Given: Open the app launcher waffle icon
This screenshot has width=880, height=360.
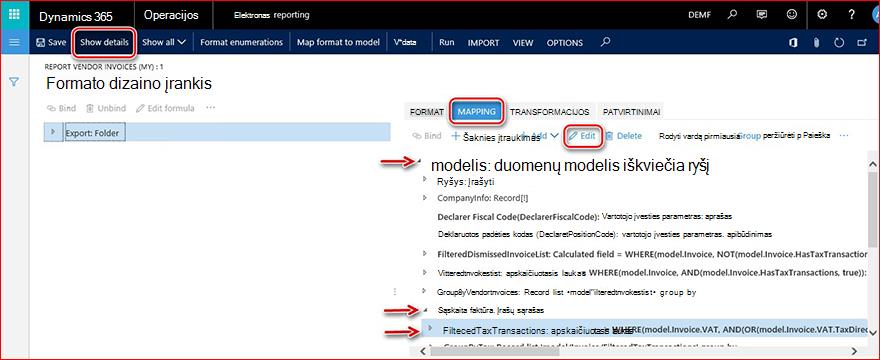Looking at the screenshot, I should point(14,15).
